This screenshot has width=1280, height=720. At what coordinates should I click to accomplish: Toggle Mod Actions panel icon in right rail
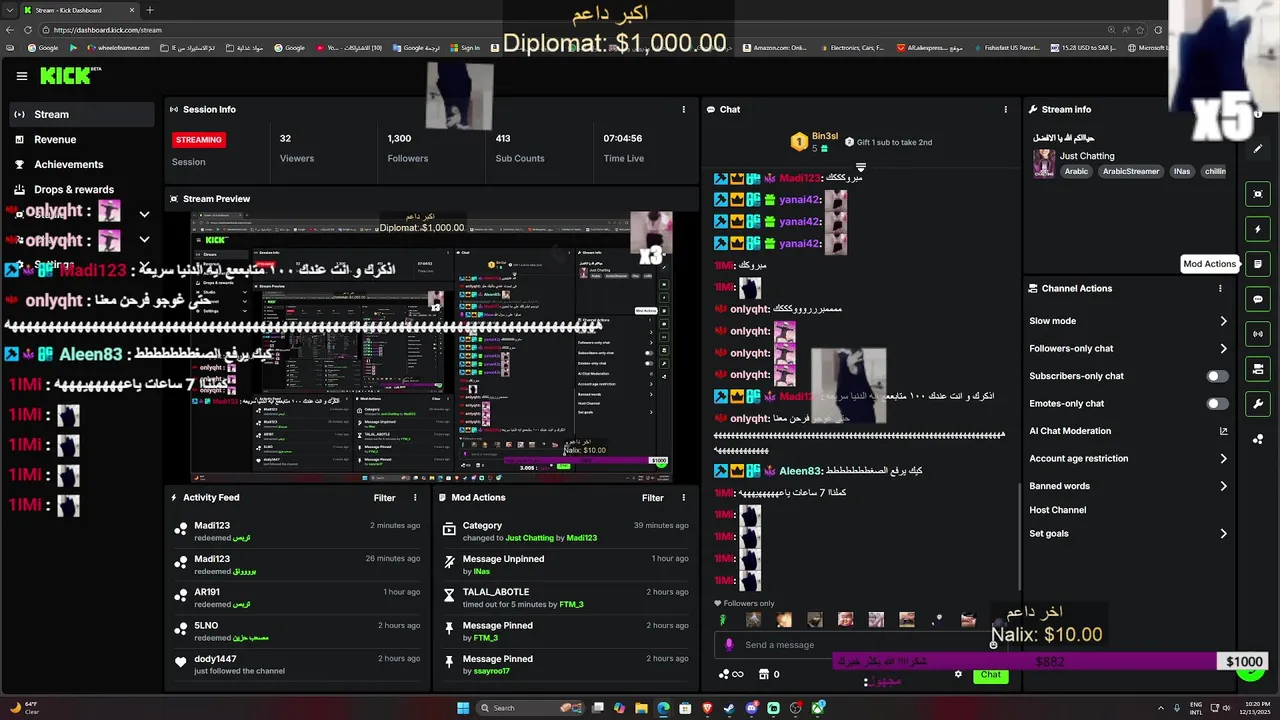point(1258,264)
